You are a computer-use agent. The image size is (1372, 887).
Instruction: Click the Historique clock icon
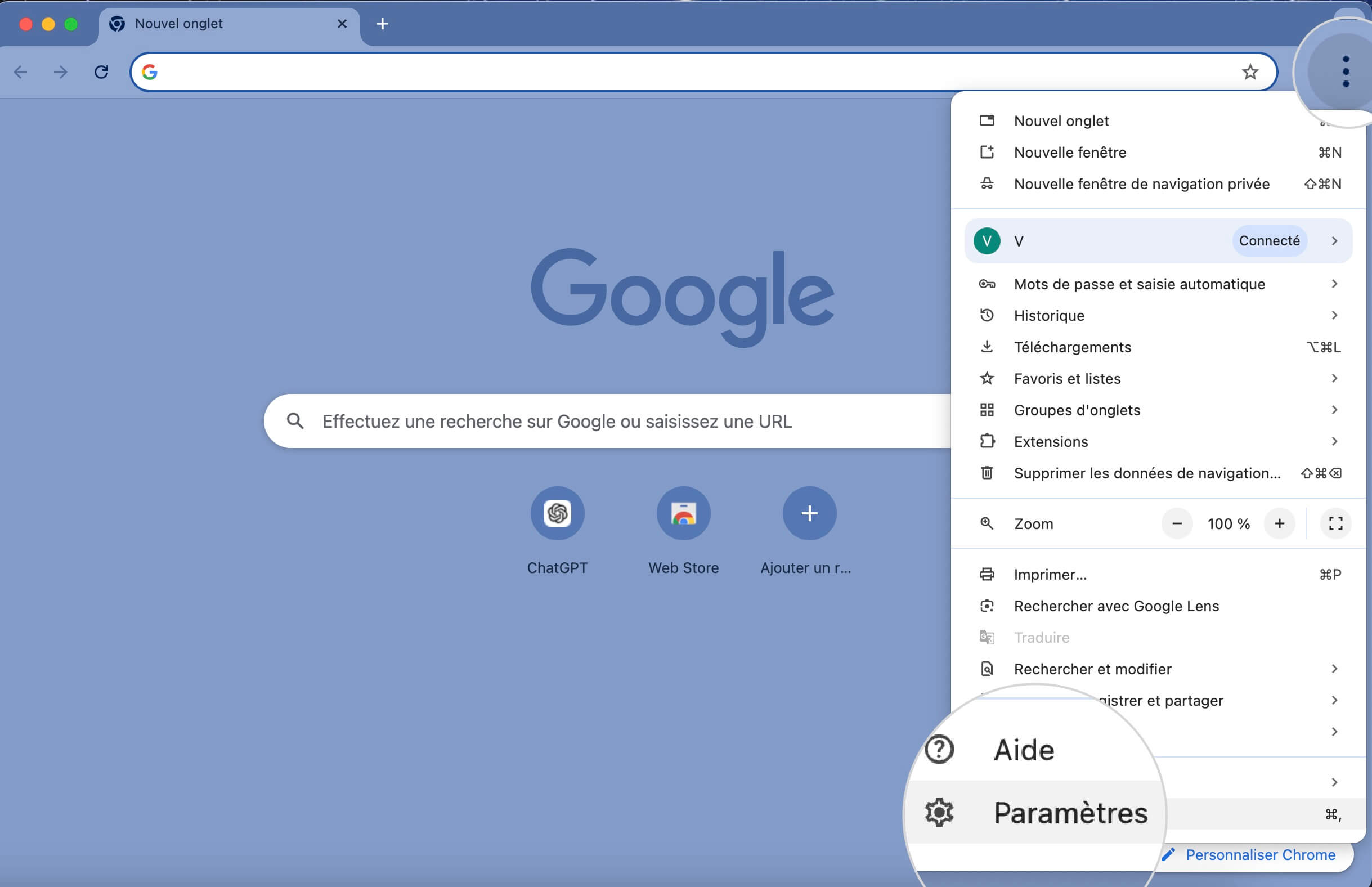click(x=987, y=316)
